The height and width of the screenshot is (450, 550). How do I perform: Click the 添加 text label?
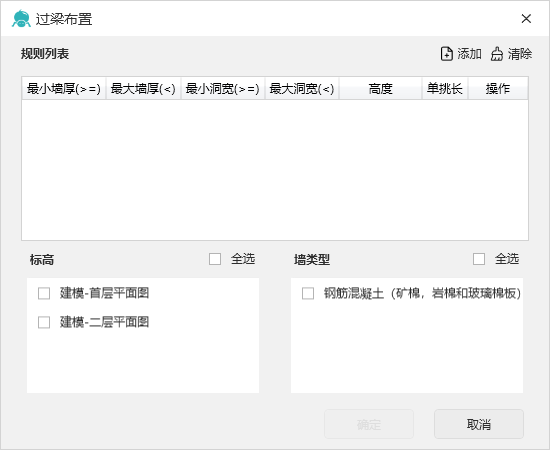click(469, 54)
